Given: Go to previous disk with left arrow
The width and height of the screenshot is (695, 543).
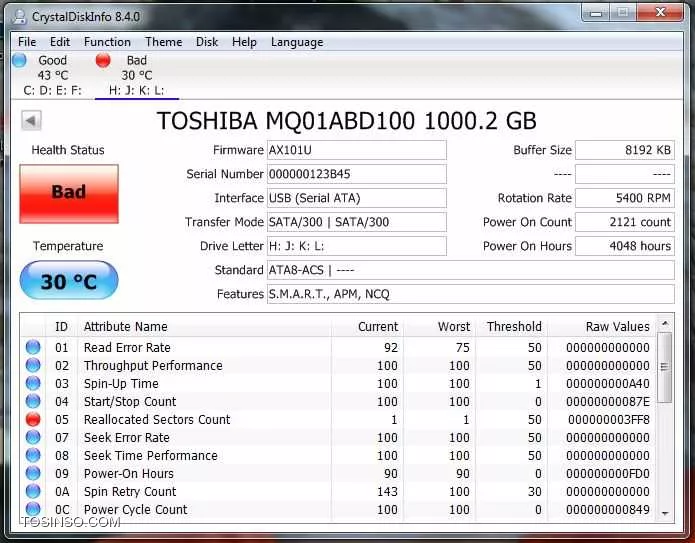Looking at the screenshot, I should 31,120.
